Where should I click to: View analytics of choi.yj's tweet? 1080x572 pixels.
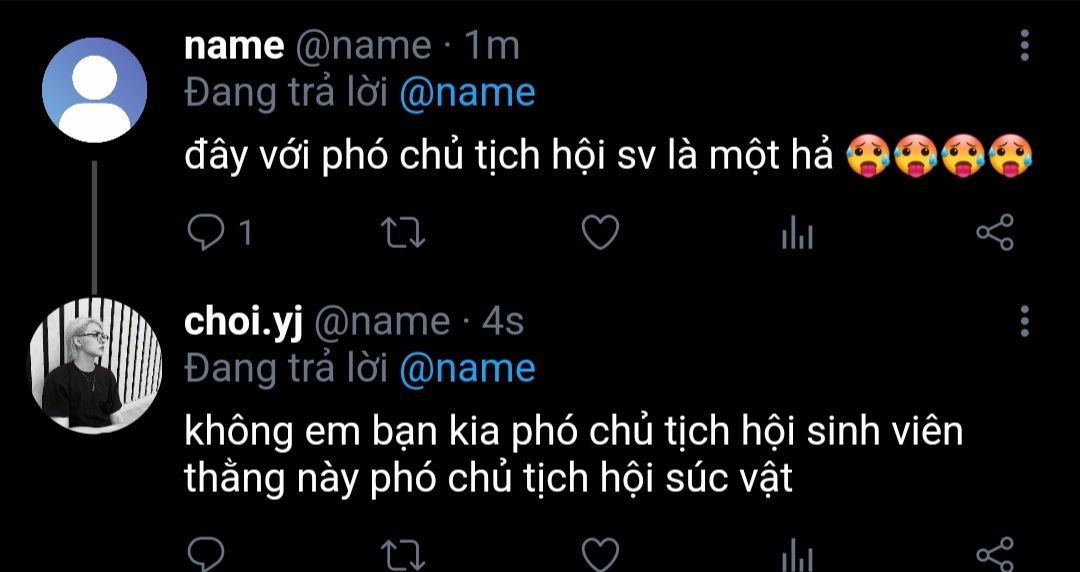(798, 555)
